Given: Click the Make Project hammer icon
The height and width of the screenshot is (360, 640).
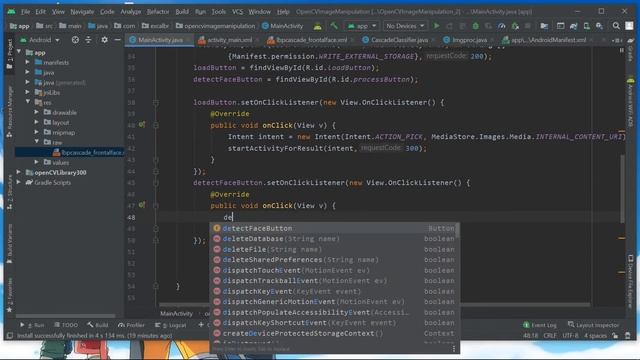Looking at the screenshot, I should 334,26.
